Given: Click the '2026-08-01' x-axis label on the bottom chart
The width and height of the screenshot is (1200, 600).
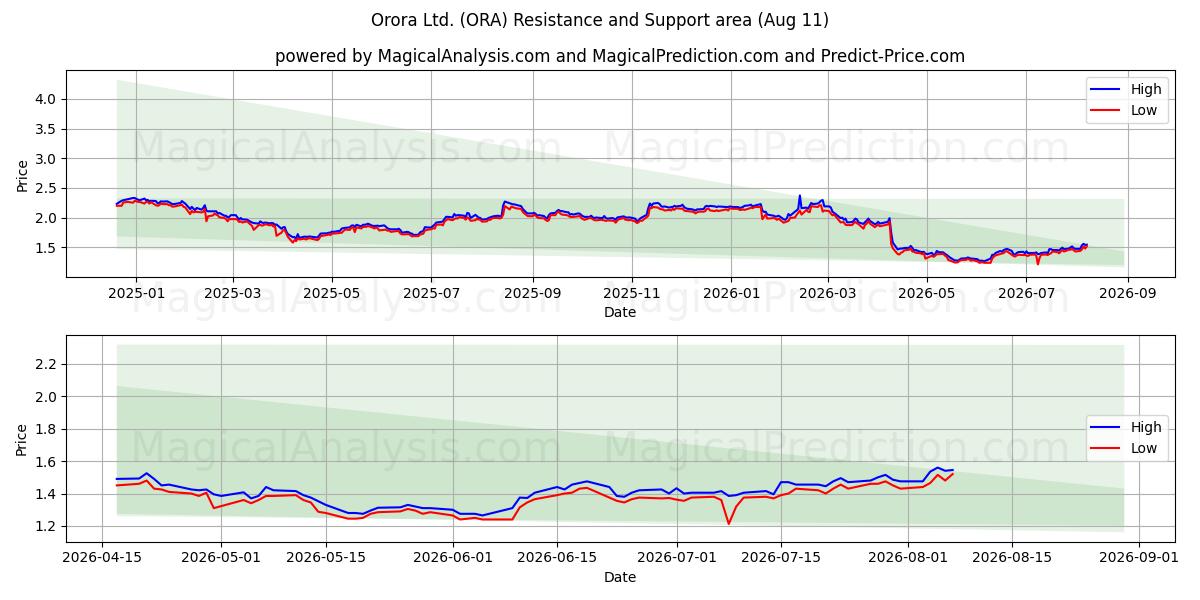Looking at the screenshot, I should coord(908,559).
